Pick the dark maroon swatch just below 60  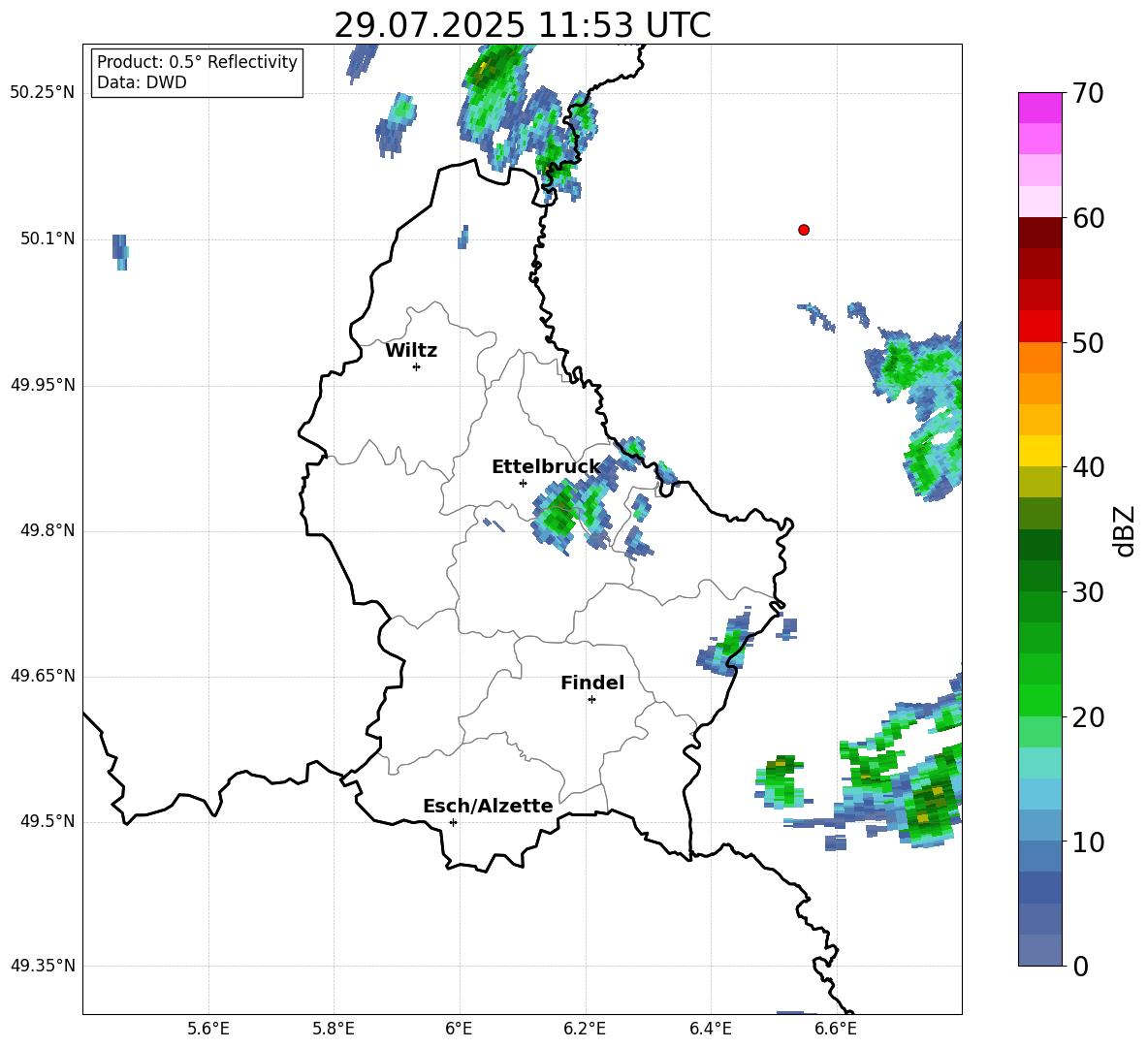pos(1039,232)
